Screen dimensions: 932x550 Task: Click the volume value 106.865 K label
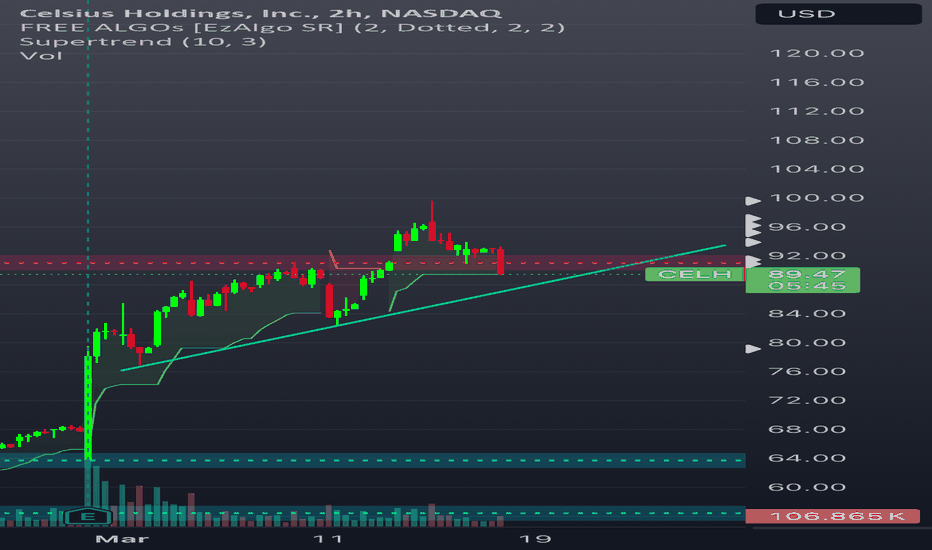click(x=832, y=516)
